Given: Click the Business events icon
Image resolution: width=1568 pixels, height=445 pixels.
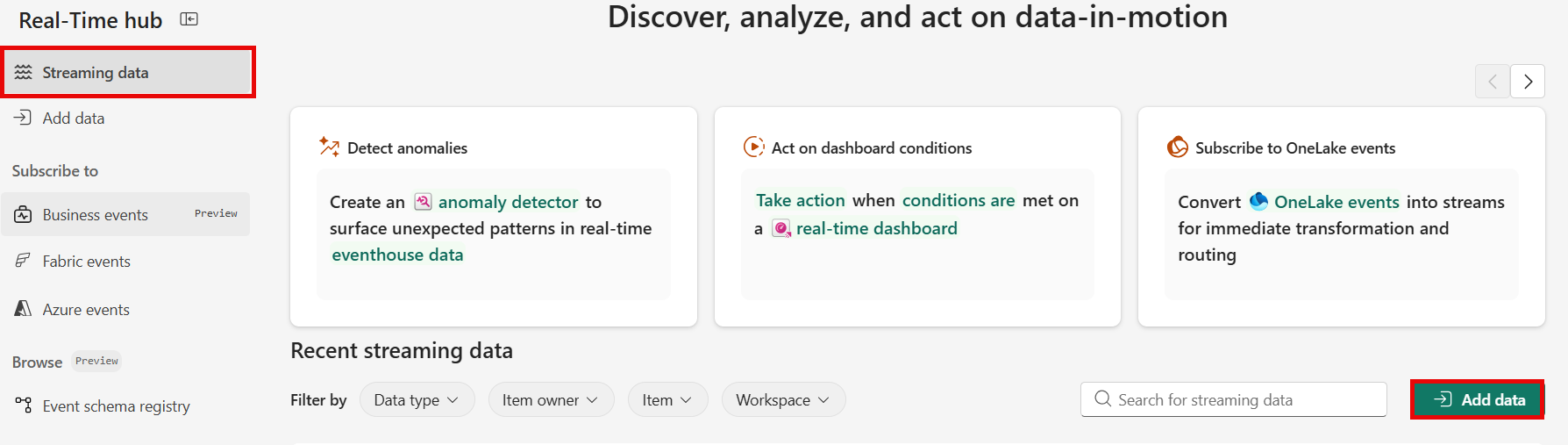Looking at the screenshot, I should pos(23,214).
